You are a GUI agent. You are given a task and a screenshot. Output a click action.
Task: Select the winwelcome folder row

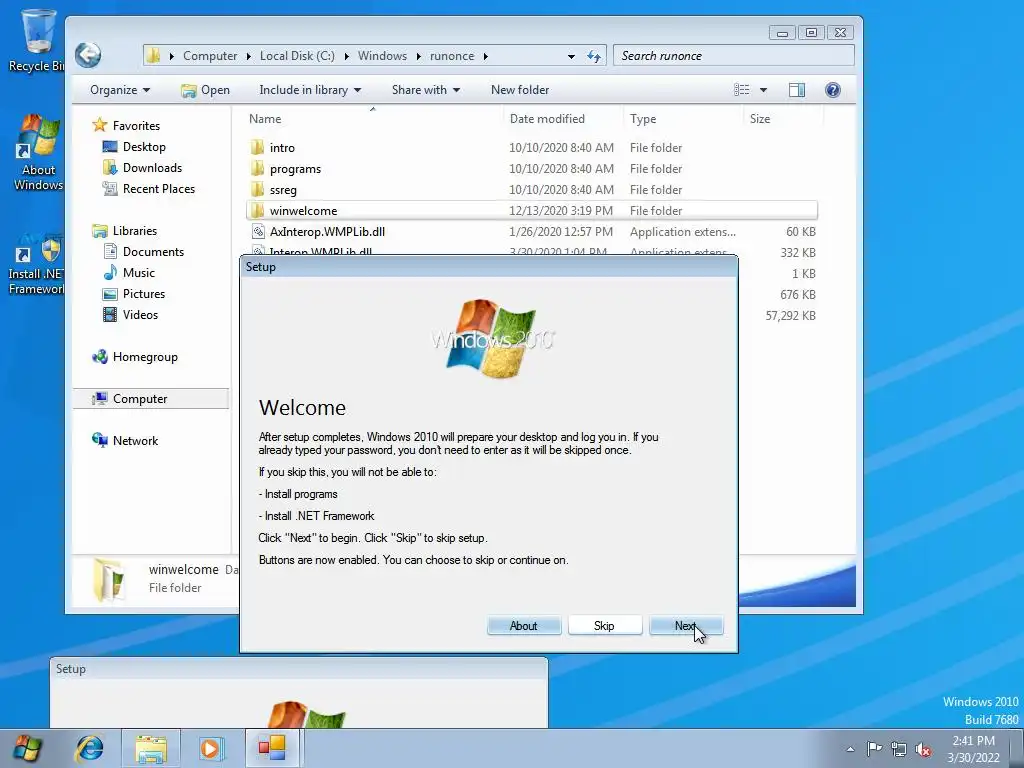[532, 210]
